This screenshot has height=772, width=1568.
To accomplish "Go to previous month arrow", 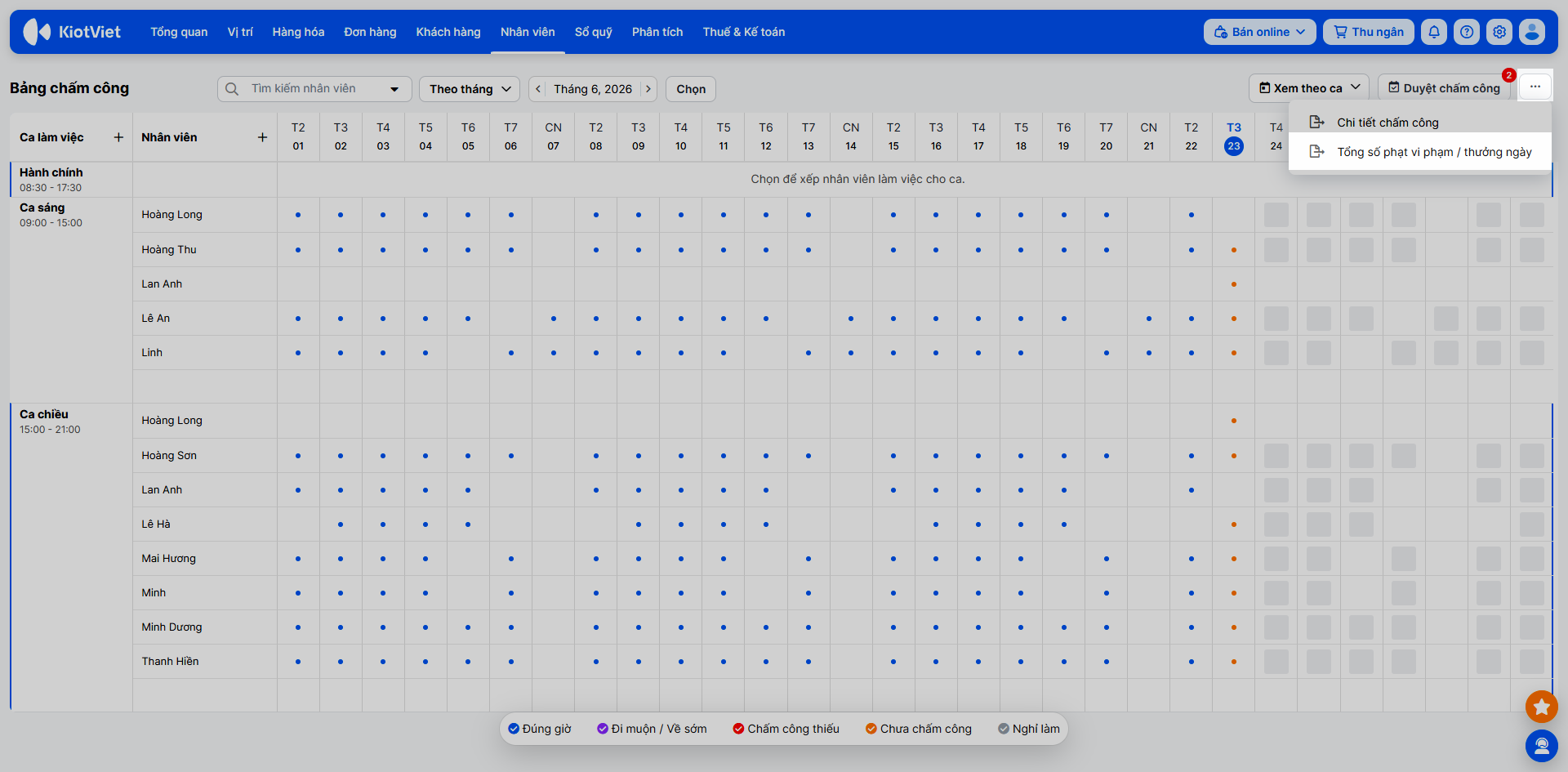I will click(x=538, y=89).
